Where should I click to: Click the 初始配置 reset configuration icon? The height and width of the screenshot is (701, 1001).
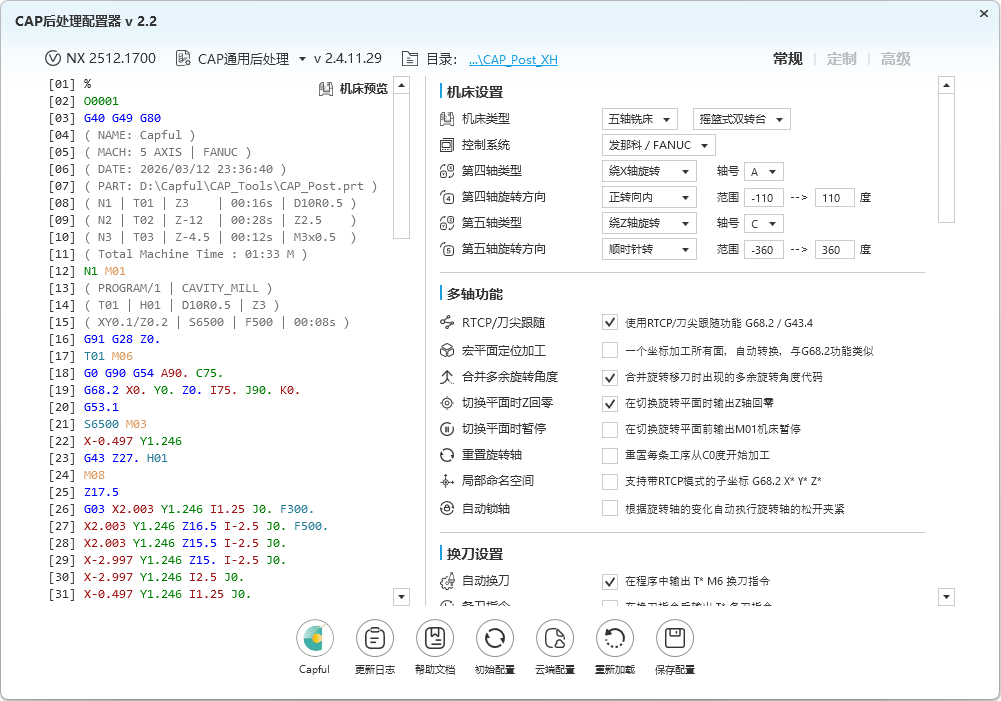[494, 638]
